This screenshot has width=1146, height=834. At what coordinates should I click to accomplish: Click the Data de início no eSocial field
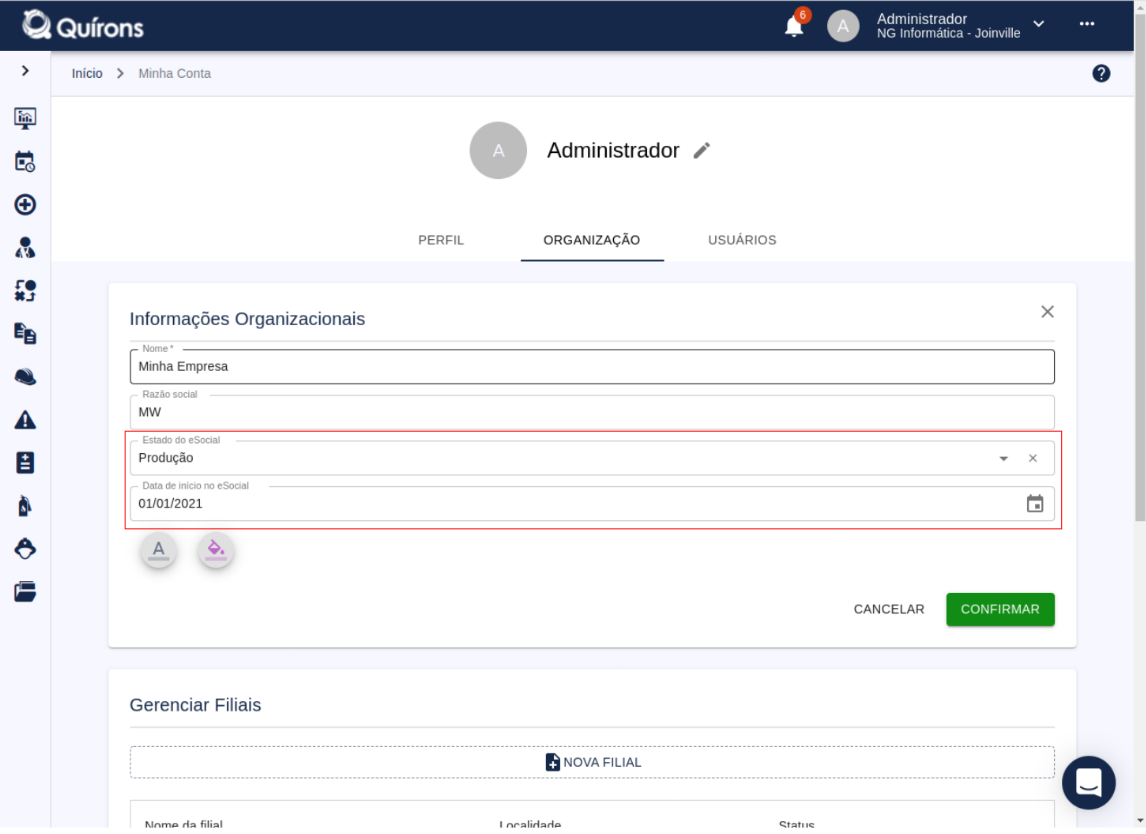tap(592, 504)
